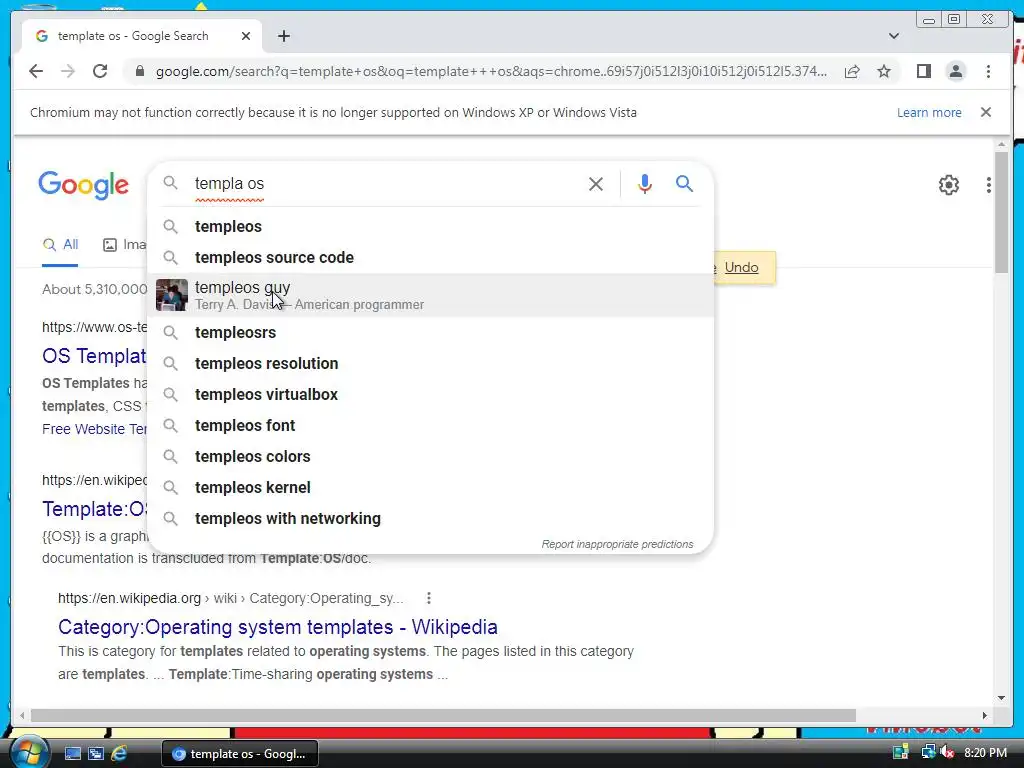
Task: Click the vertical scrollbar thumb
Action: point(1002,212)
